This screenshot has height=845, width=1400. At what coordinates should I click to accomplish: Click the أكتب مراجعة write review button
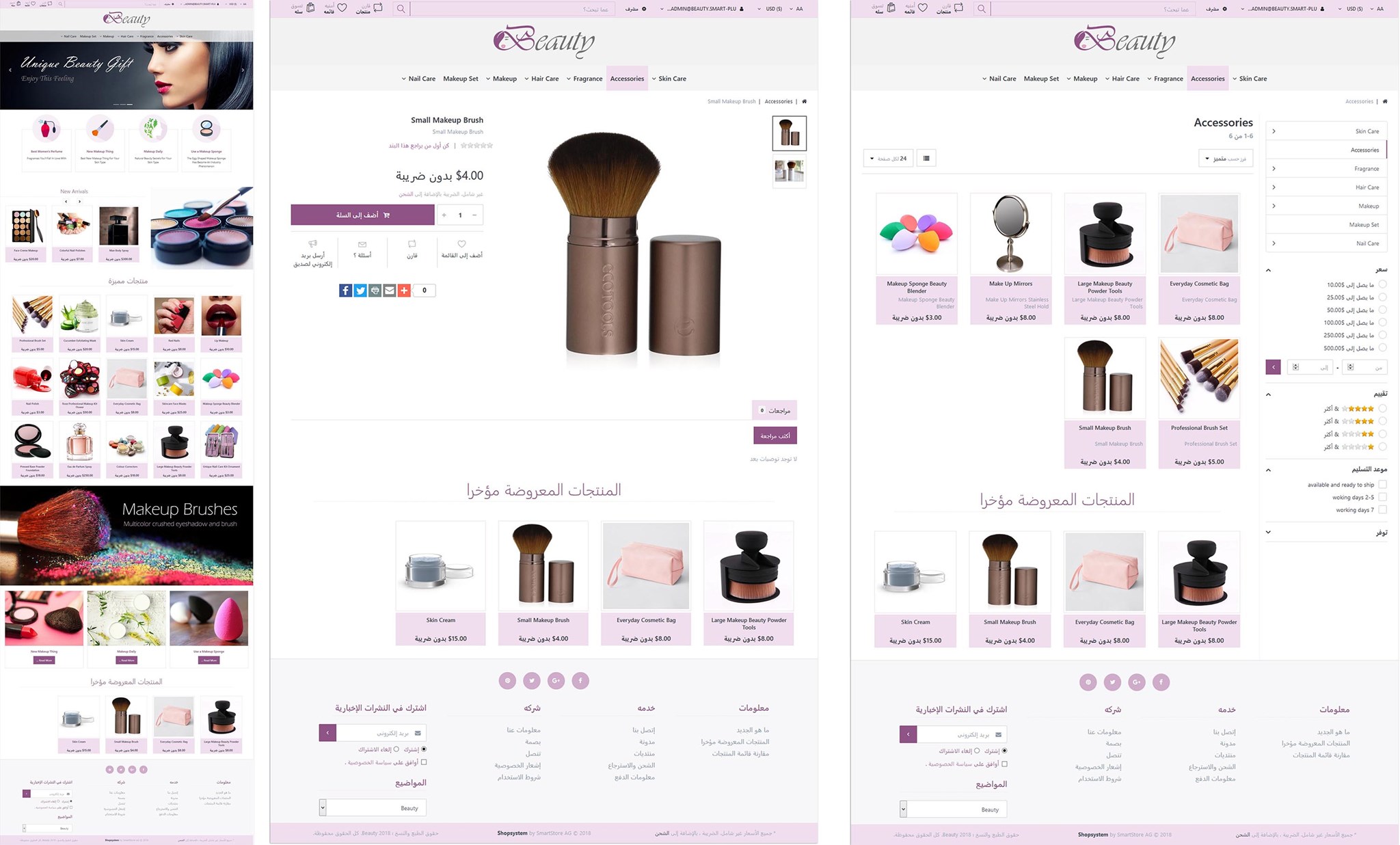tap(775, 435)
